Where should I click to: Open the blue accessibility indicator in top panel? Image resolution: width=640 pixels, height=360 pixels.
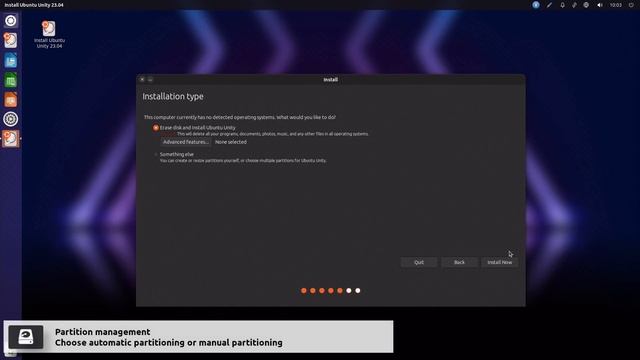click(536, 5)
